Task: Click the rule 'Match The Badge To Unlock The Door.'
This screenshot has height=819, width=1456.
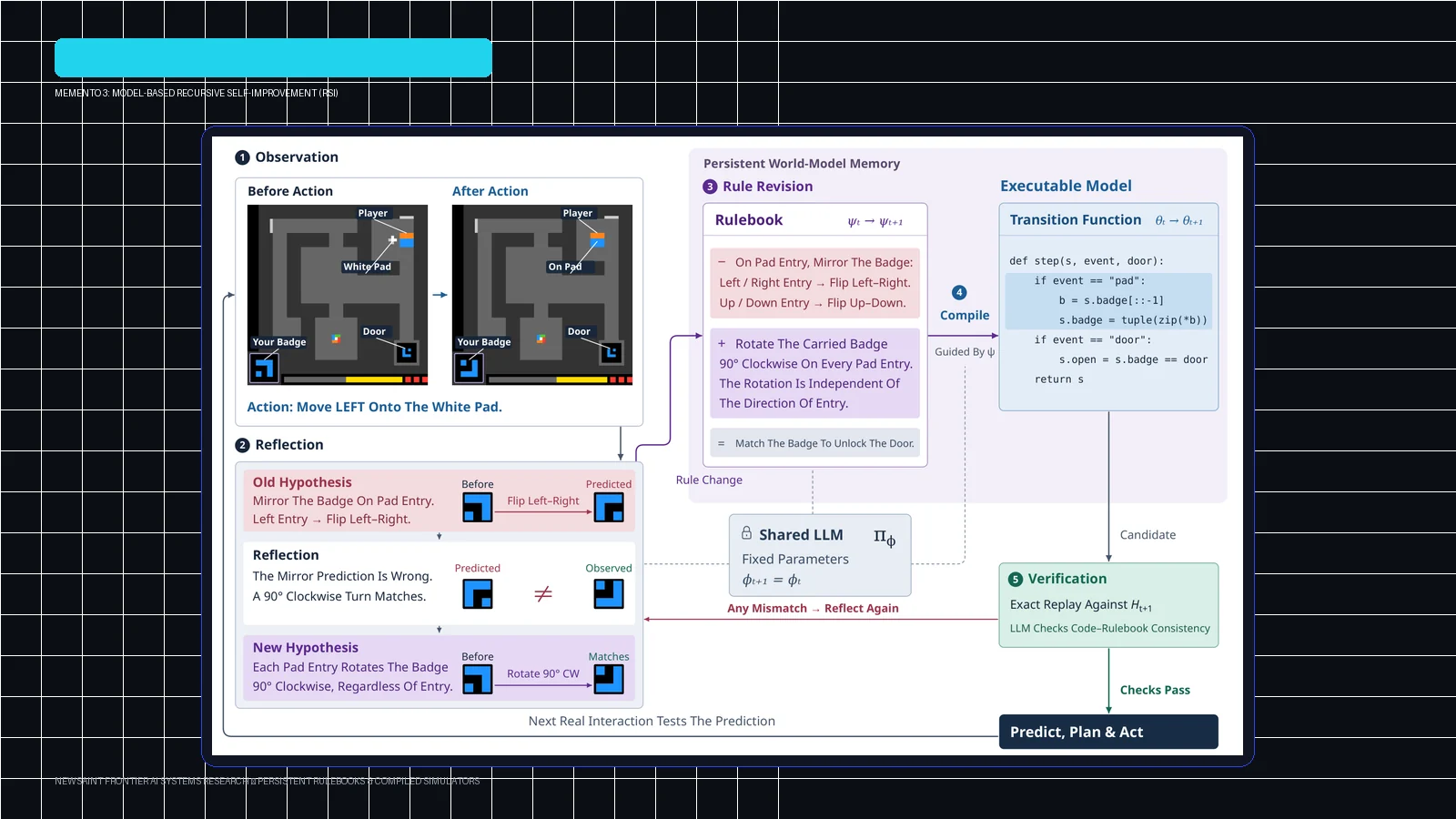Action: point(815,443)
